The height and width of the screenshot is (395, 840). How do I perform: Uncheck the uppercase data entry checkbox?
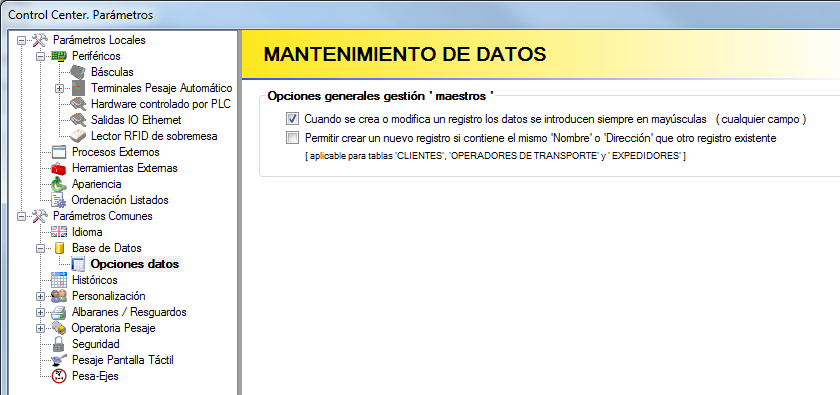pyautogui.click(x=292, y=118)
